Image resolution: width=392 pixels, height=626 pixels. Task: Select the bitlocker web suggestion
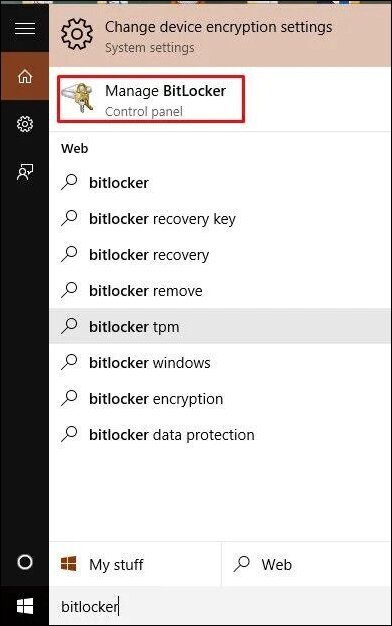[x=220, y=183]
